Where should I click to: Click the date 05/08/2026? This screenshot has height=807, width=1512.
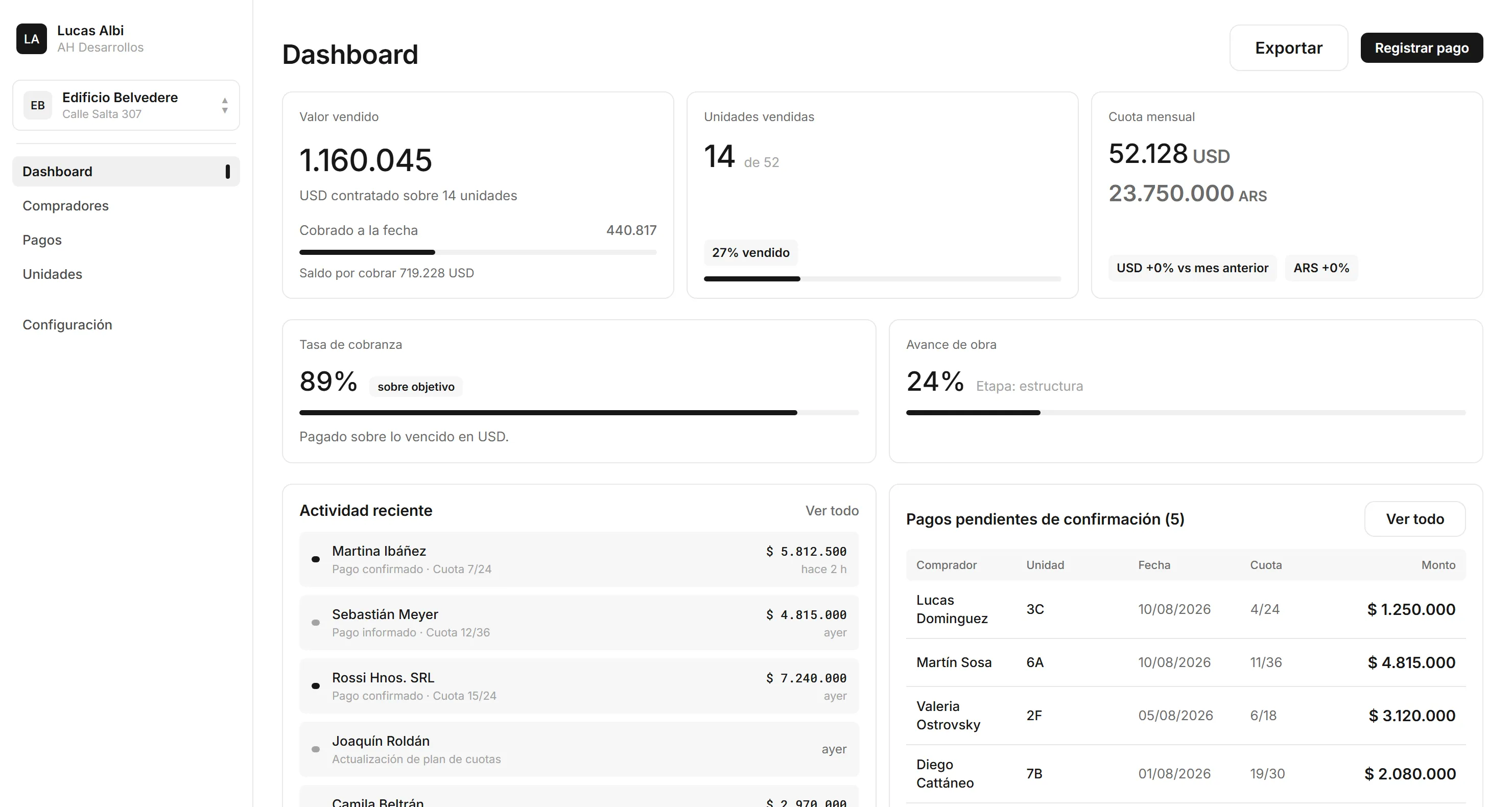coord(1175,716)
